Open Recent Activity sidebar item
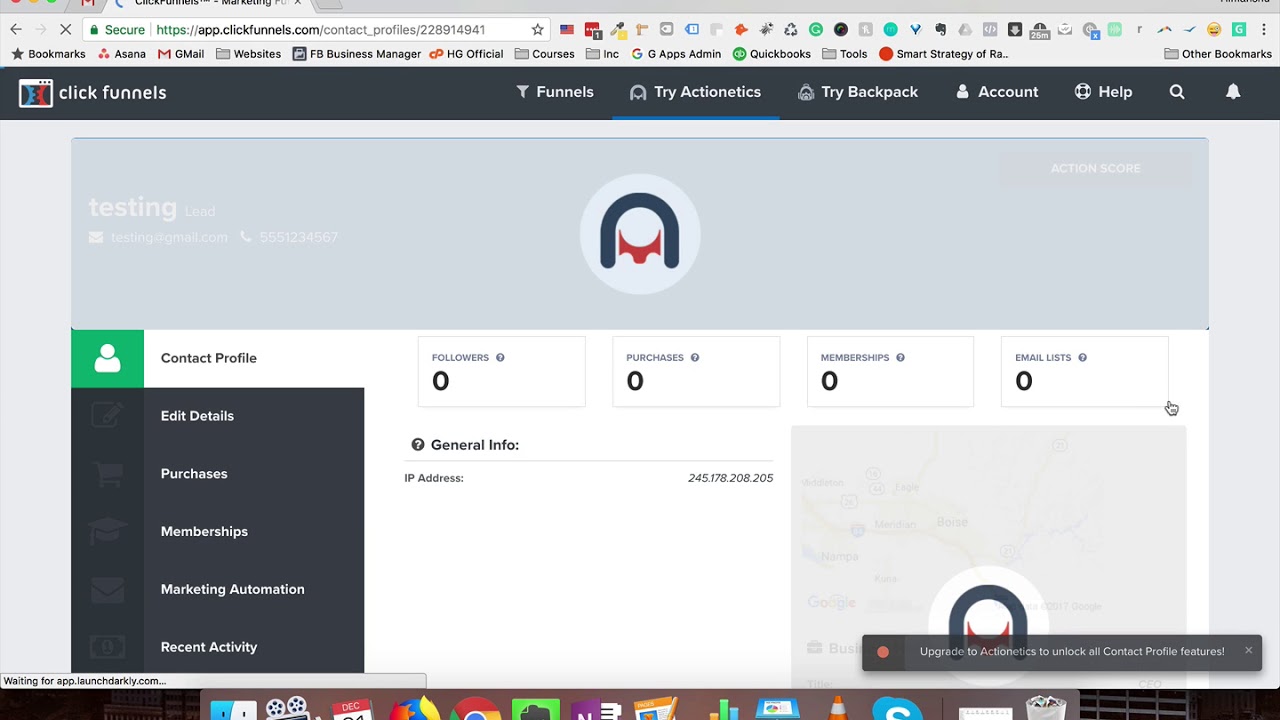This screenshot has height=720, width=1280. [x=218, y=647]
